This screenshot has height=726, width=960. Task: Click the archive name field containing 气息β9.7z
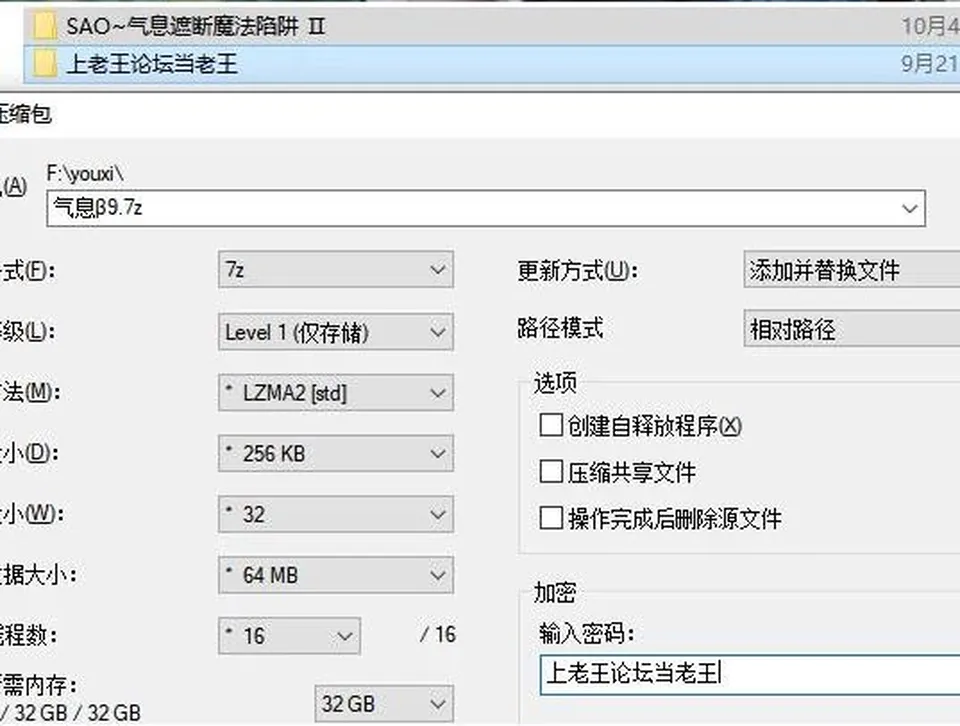click(x=486, y=209)
